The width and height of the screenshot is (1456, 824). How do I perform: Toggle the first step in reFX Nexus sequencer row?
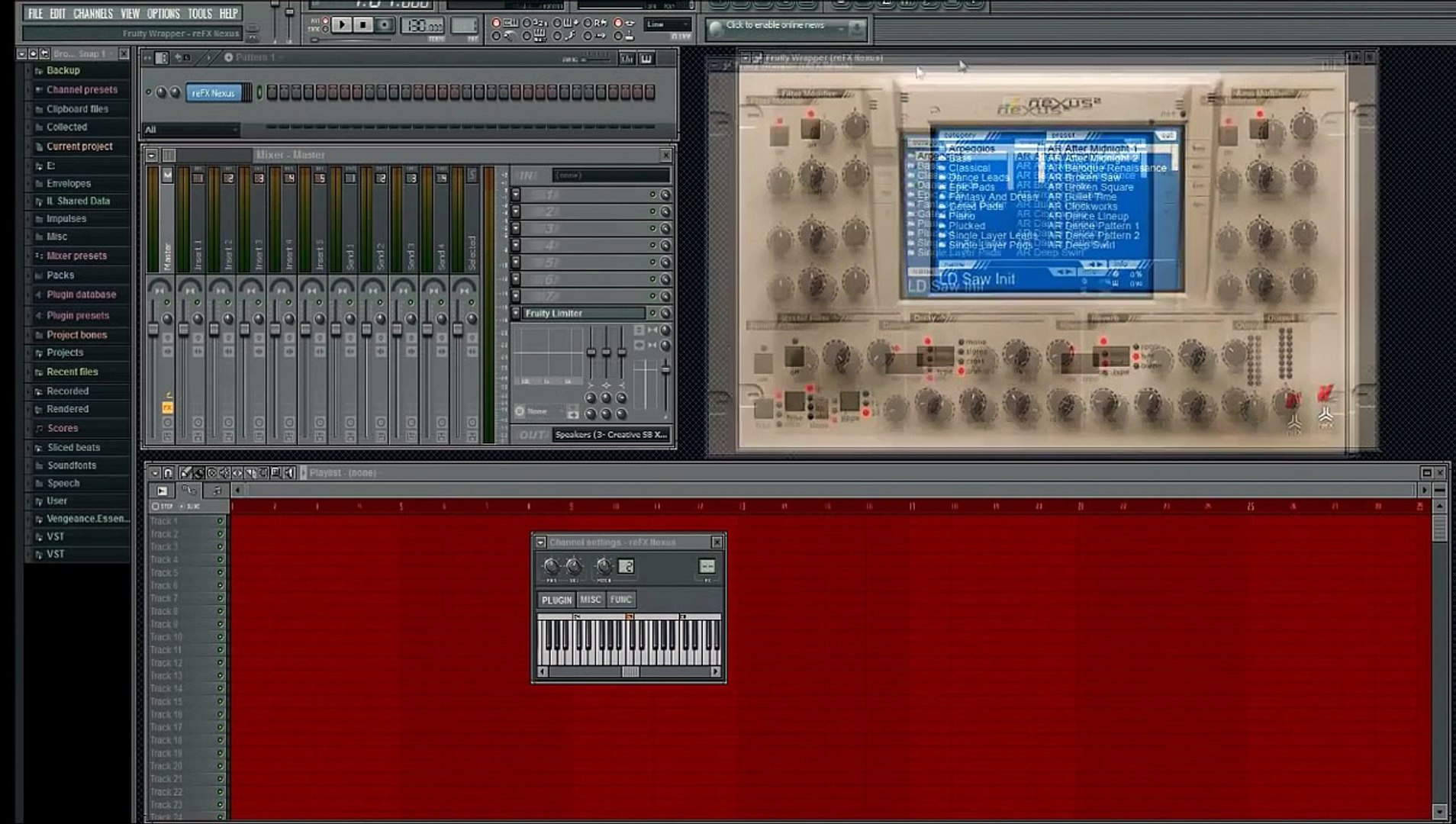pyautogui.click(x=272, y=92)
